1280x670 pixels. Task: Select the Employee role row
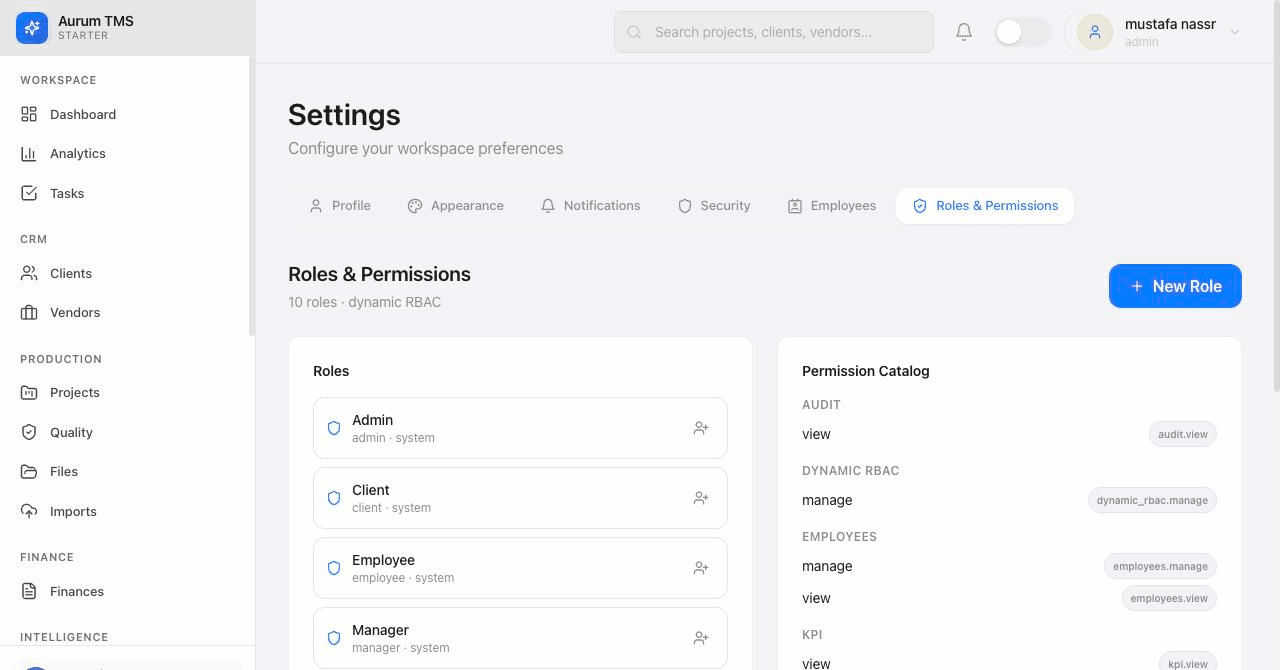pyautogui.click(x=520, y=568)
